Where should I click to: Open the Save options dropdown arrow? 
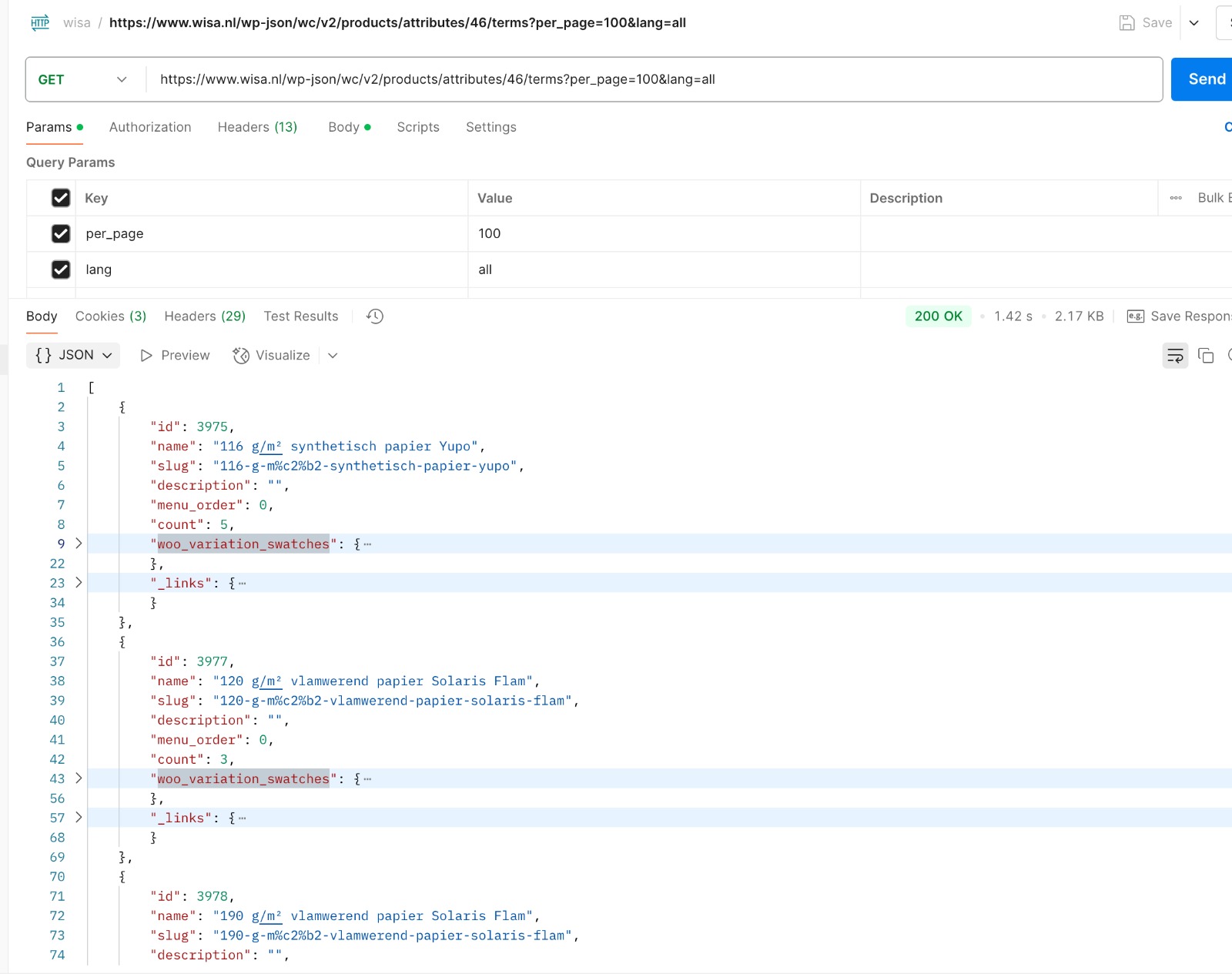tap(1193, 22)
